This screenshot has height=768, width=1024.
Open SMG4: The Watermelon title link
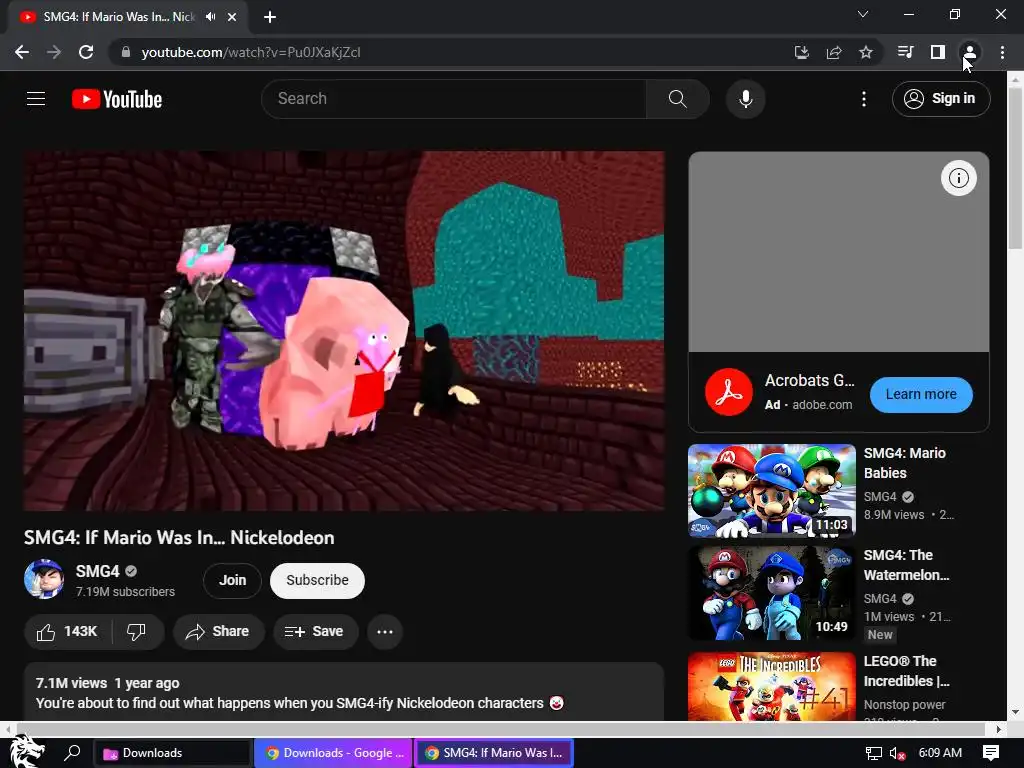tap(906, 565)
